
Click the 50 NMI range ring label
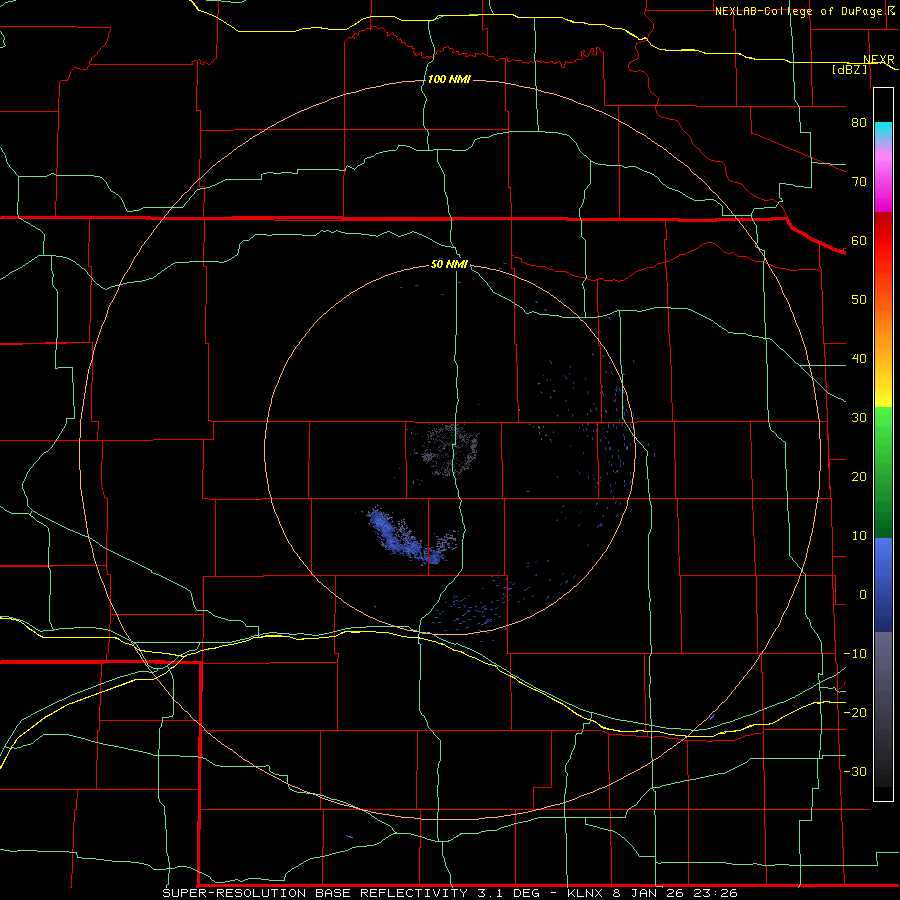(449, 265)
